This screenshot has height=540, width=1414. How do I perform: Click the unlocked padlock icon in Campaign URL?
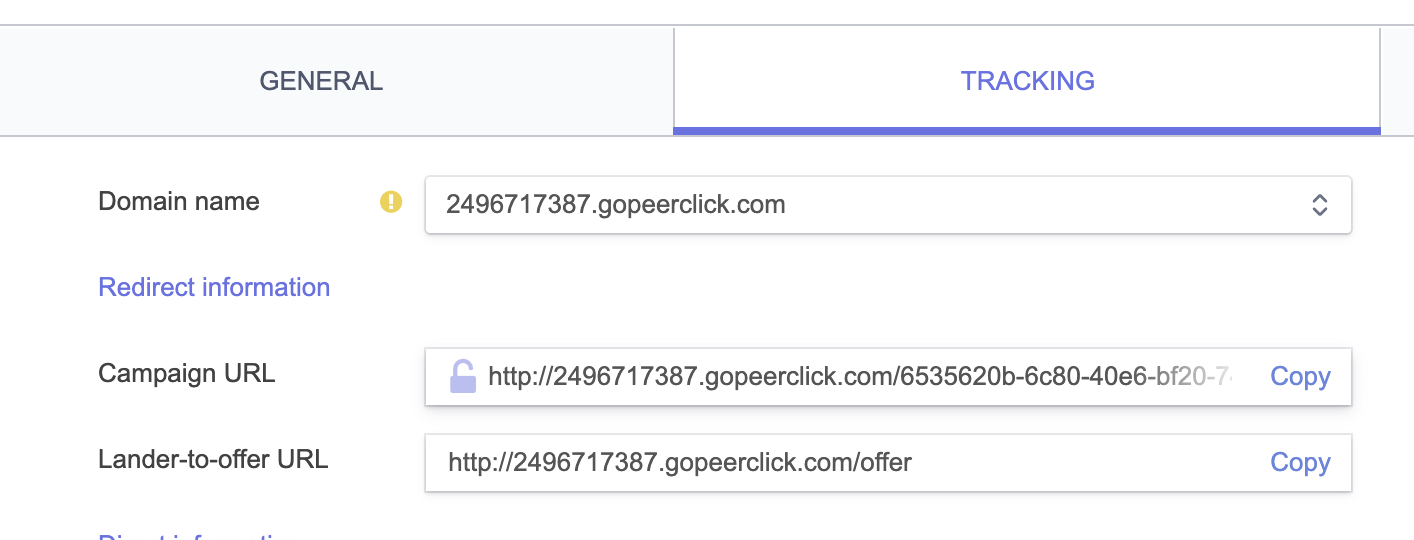[x=462, y=377]
